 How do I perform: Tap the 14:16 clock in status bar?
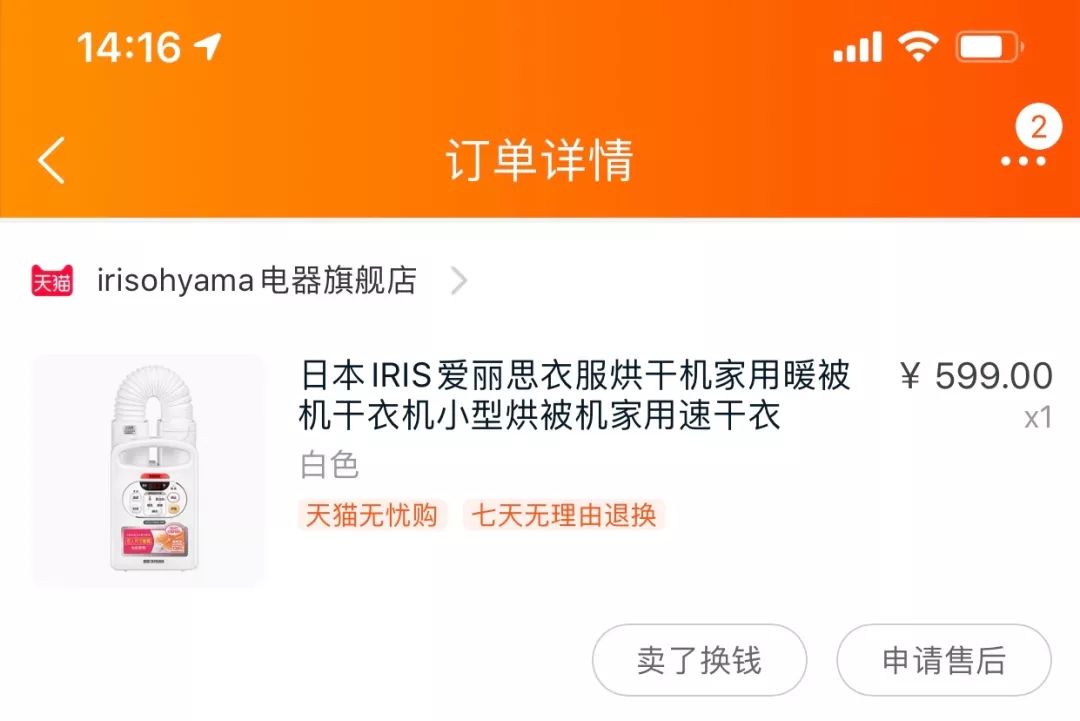click(129, 48)
